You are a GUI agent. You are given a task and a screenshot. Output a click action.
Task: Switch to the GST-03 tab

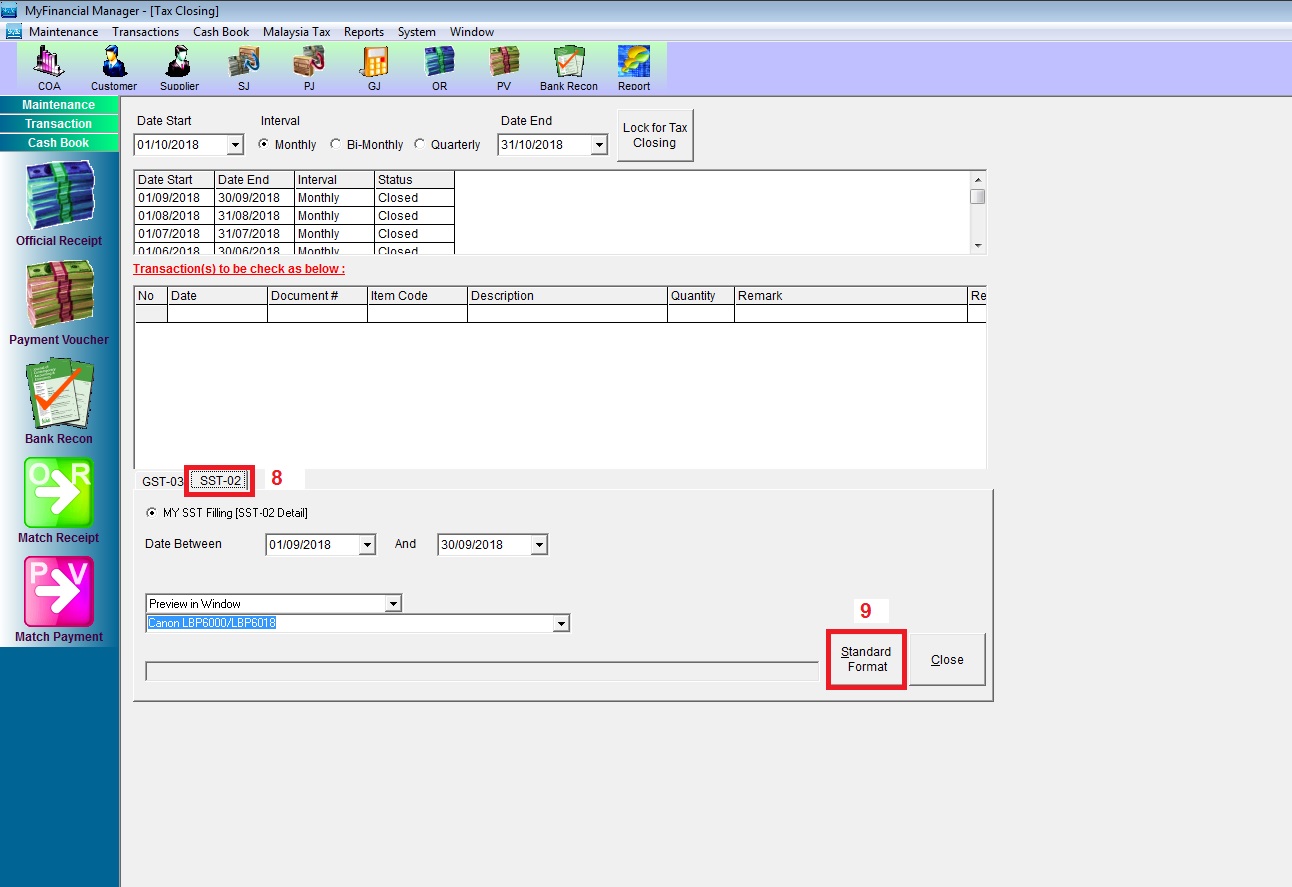click(x=162, y=482)
